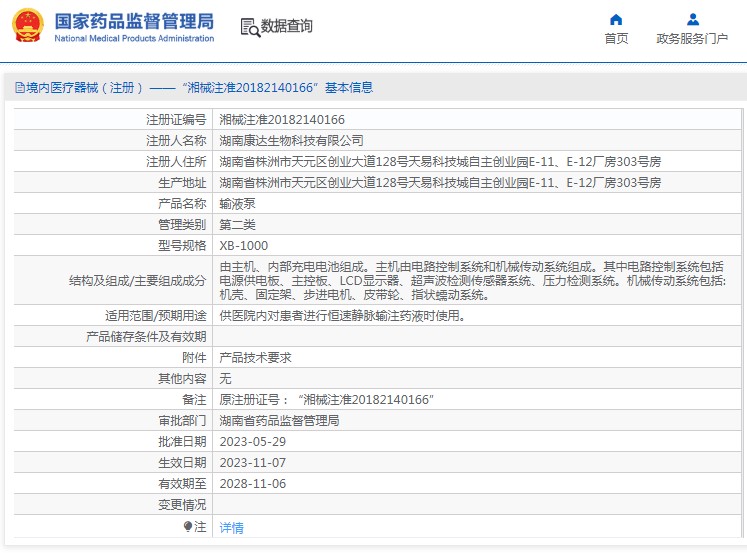Open the 详情 link
Image resolution: width=747 pixels, height=553 pixels.
click(x=232, y=527)
